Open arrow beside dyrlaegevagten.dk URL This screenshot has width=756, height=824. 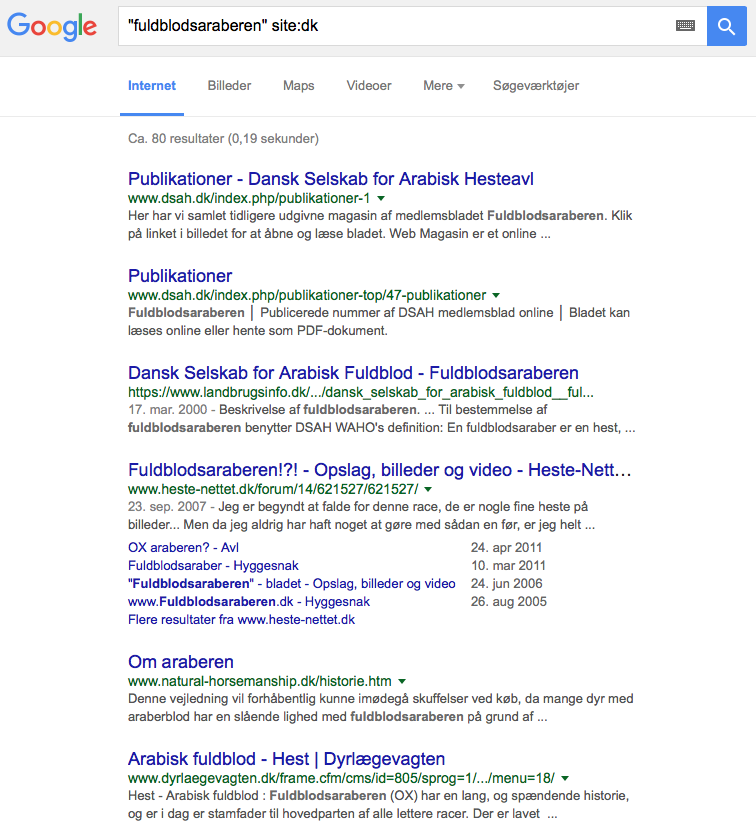coord(565,778)
